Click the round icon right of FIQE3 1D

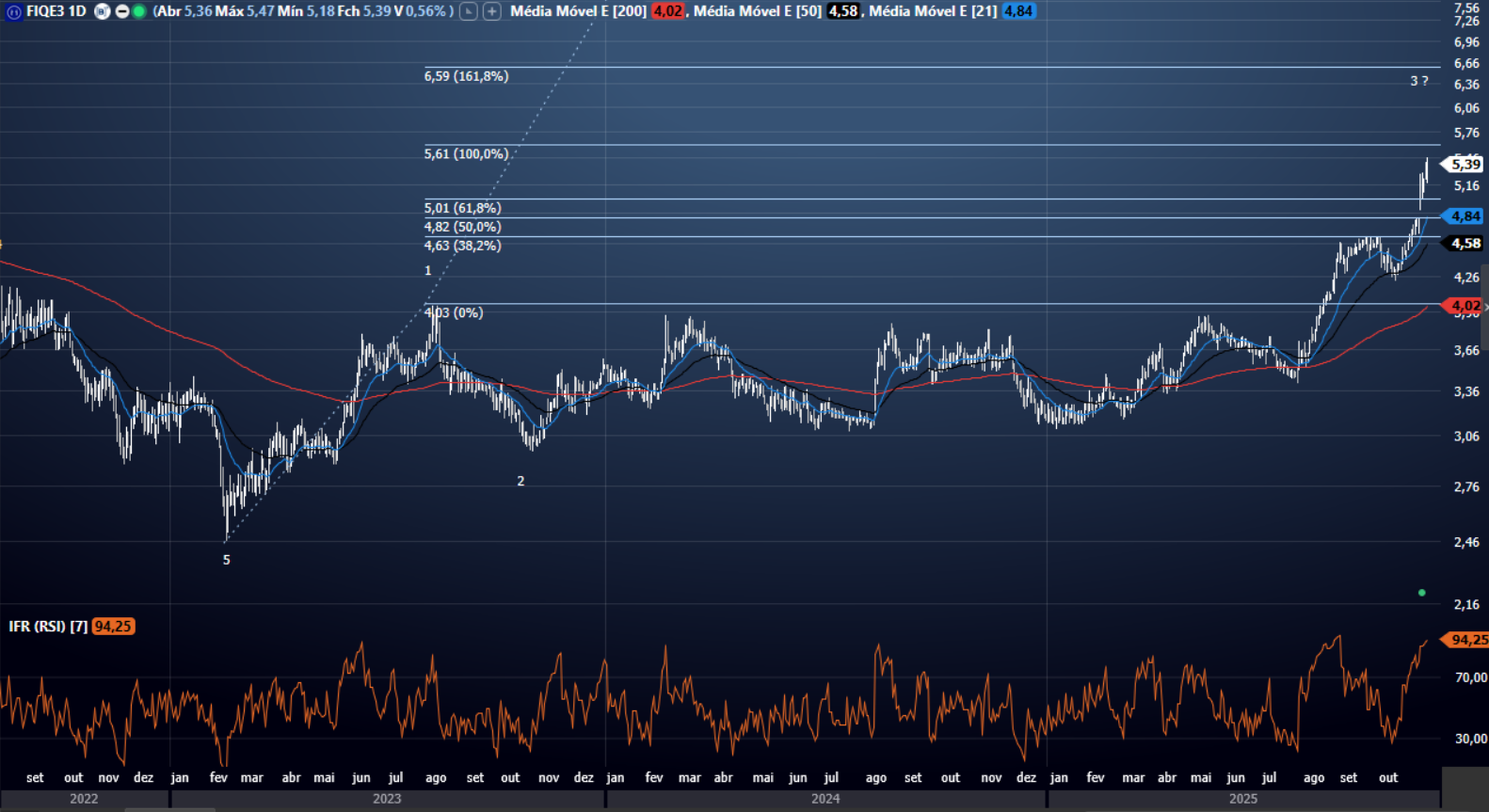click(x=103, y=11)
